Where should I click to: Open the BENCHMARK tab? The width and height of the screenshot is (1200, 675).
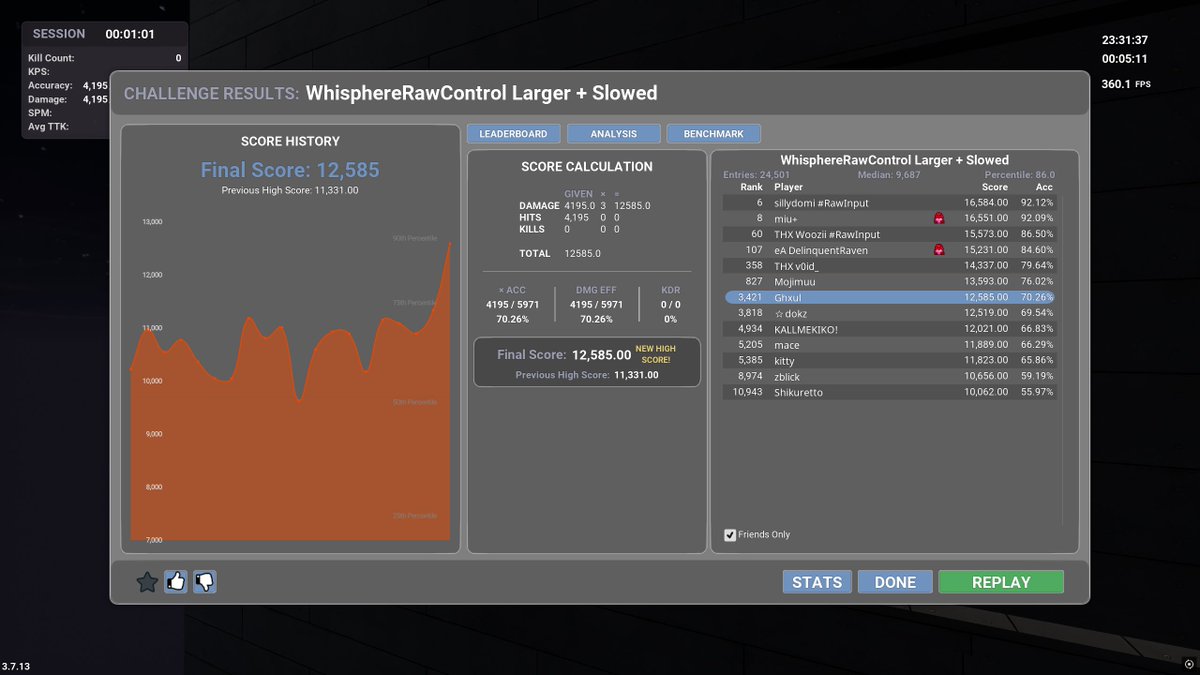714,133
